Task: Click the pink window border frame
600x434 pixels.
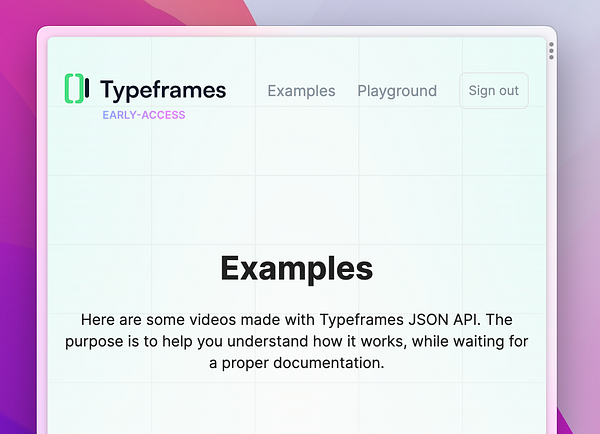Action: tap(42, 230)
